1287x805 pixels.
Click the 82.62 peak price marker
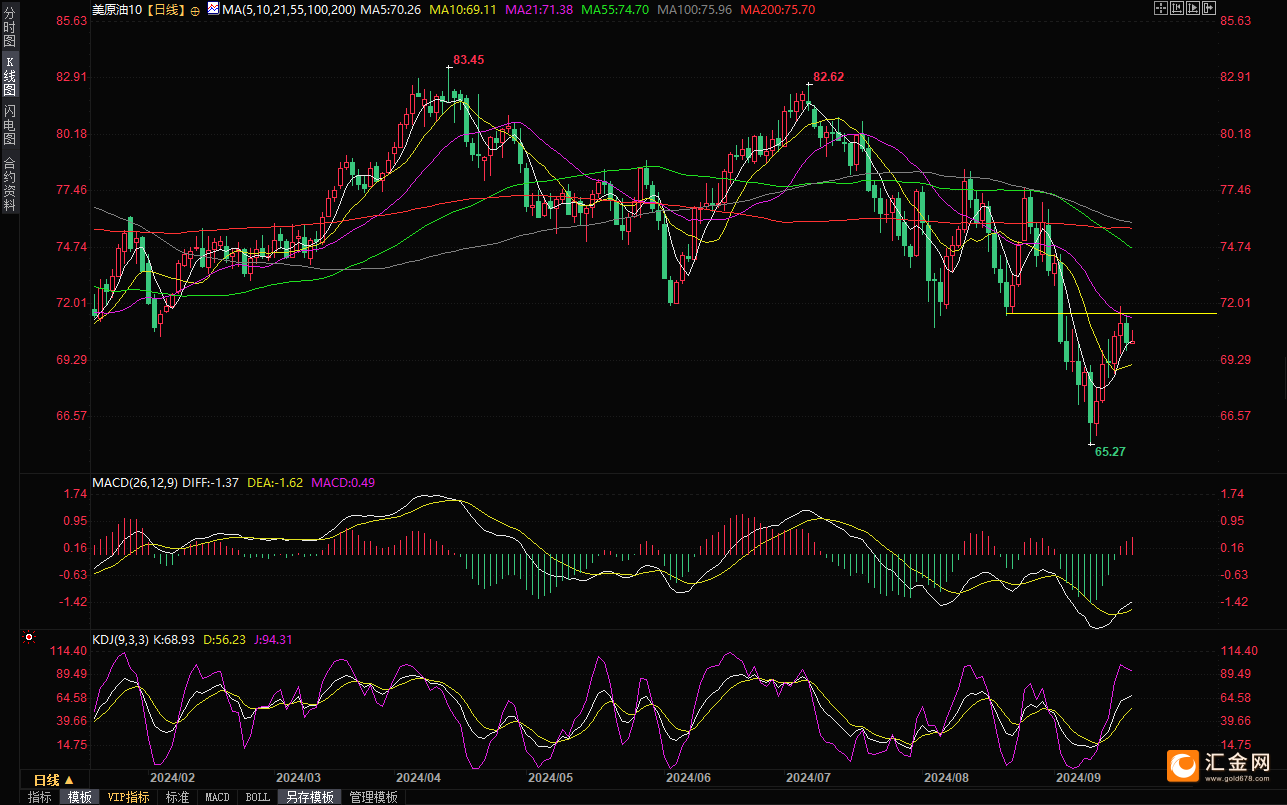click(x=828, y=77)
